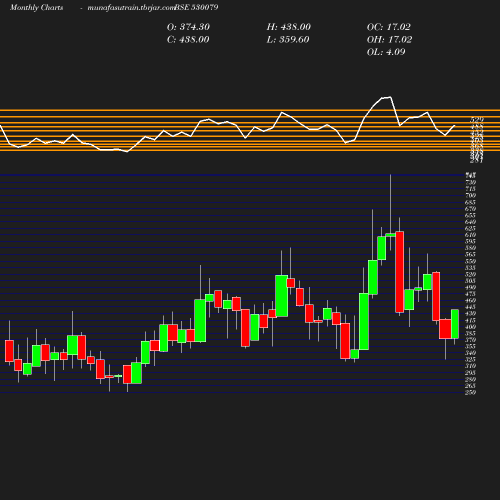
Task: Select the low price L: 359.60
Action: point(288,39)
